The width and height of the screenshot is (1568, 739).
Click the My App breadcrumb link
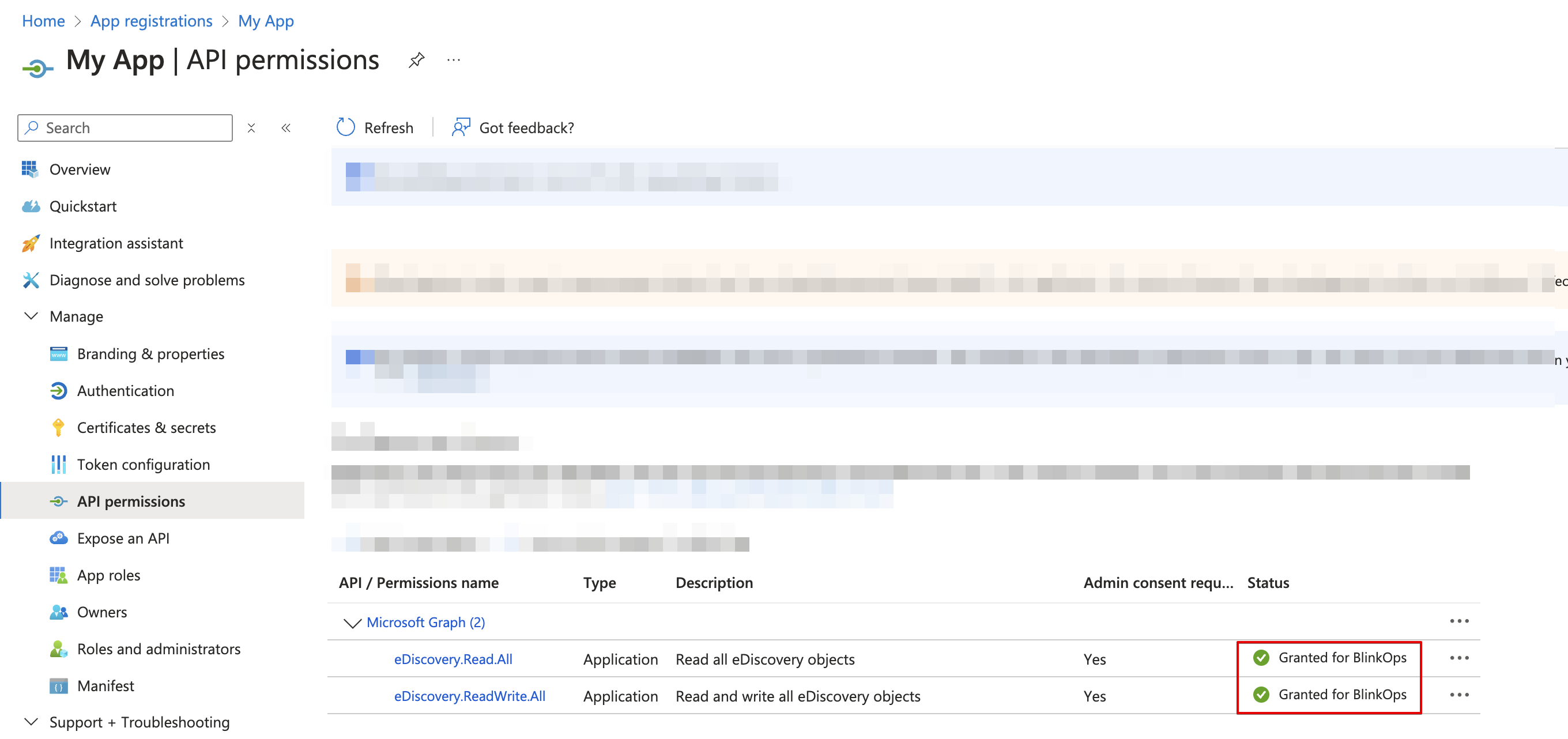pos(266,21)
